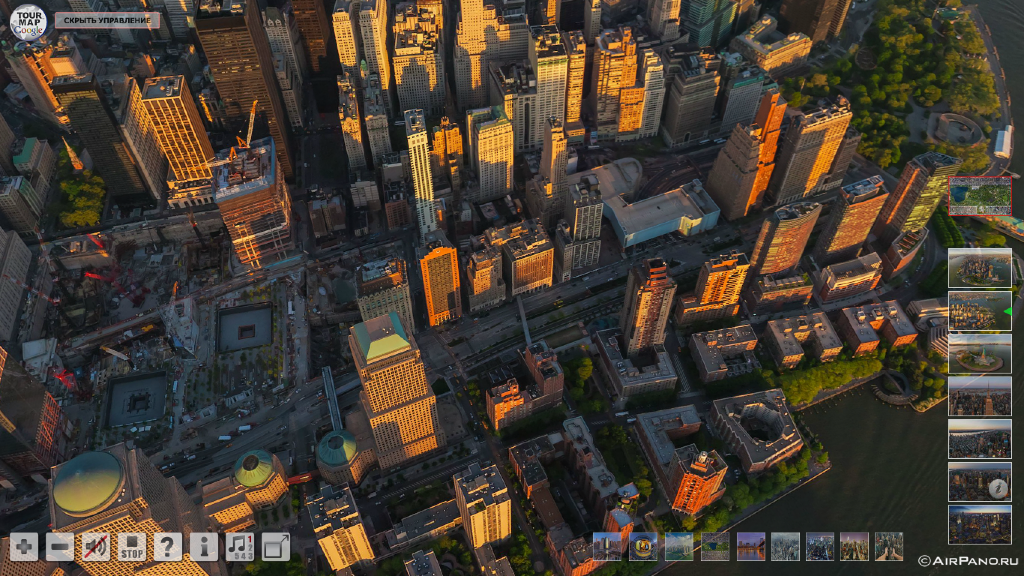Screen dimensions: 1024x576
Task: Zoom in with the plus button
Action: point(24,547)
